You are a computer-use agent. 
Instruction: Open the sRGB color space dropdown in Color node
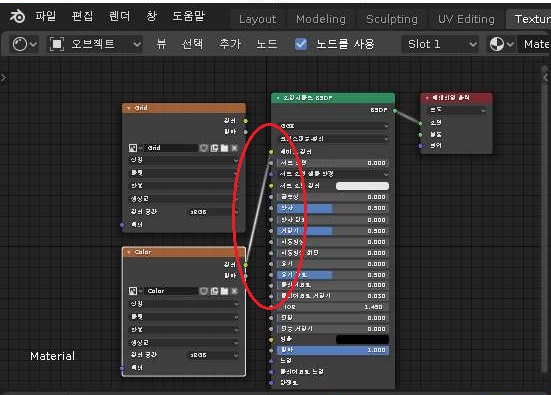212,355
